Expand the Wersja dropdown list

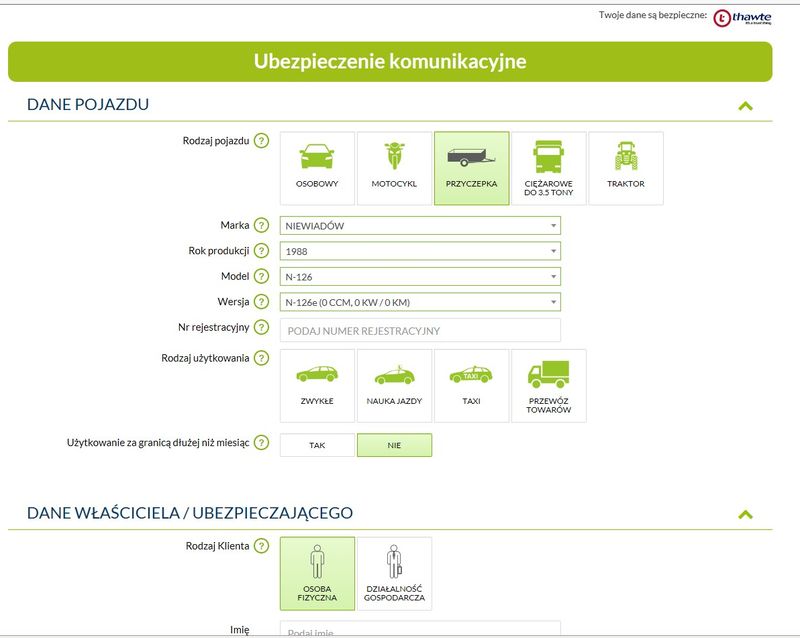[420, 302]
